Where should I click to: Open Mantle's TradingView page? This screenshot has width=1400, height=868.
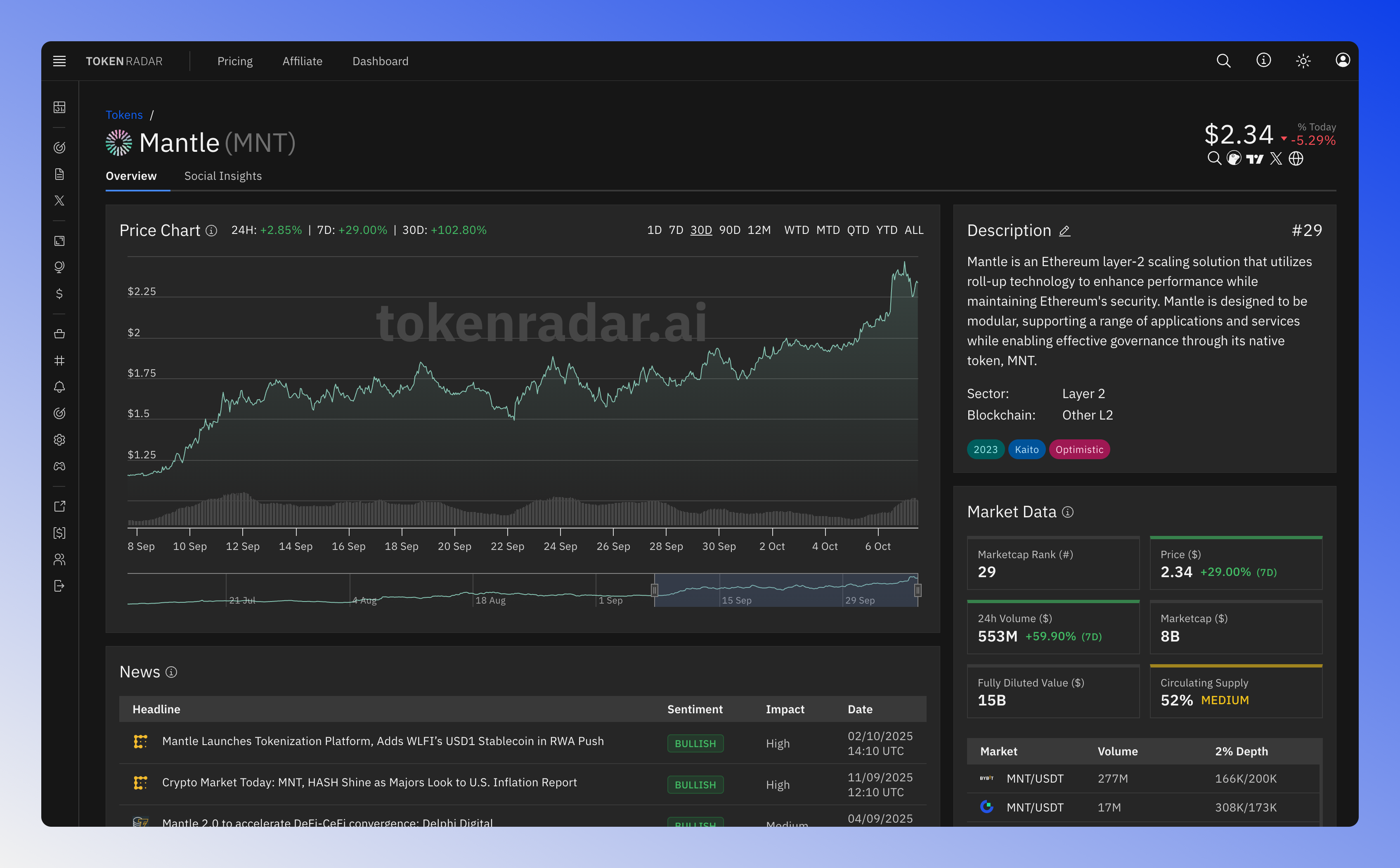point(1255,159)
